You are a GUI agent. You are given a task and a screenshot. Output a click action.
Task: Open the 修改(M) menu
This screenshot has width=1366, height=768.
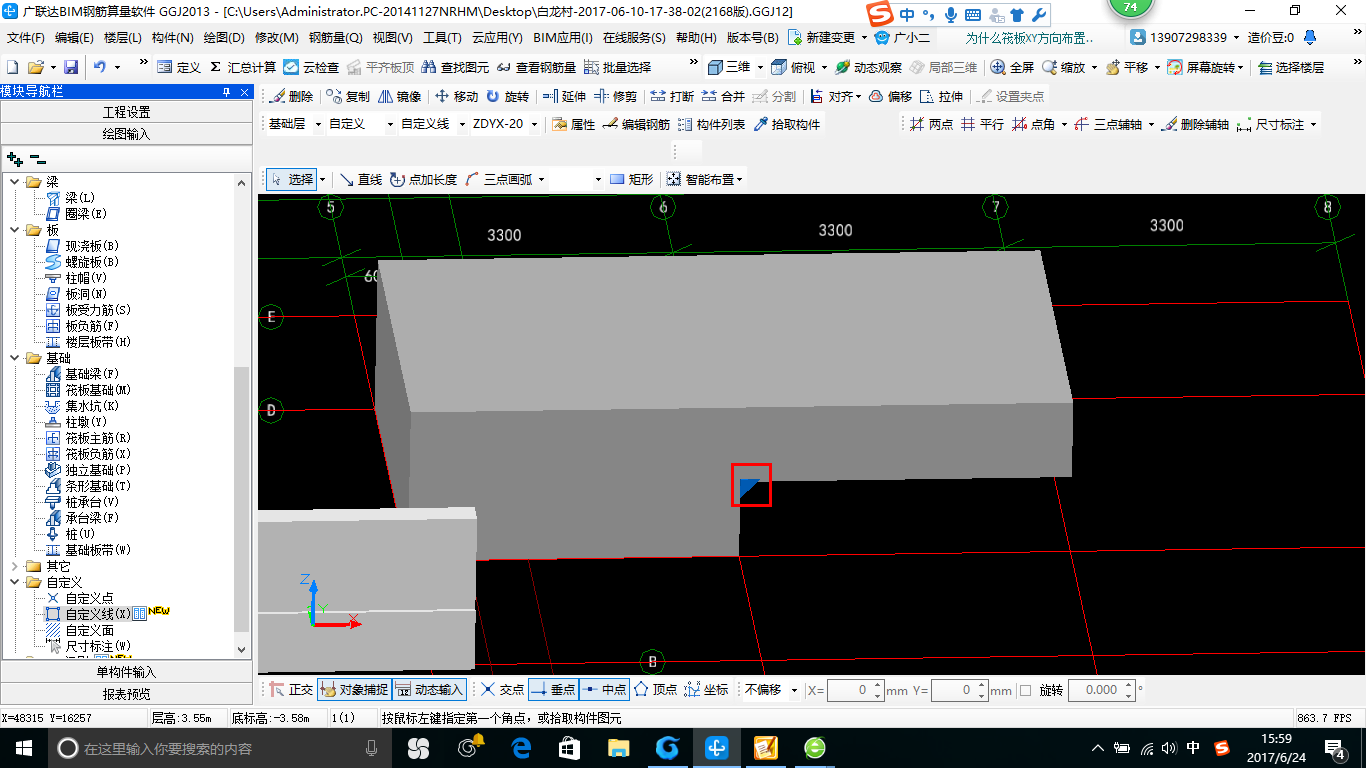click(x=277, y=38)
